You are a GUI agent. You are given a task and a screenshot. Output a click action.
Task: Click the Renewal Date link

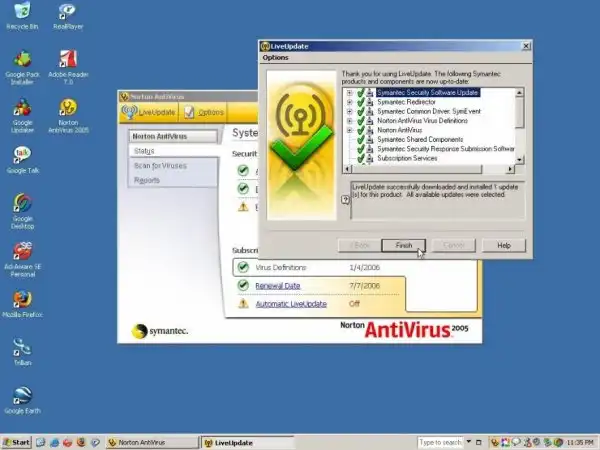tap(278, 285)
